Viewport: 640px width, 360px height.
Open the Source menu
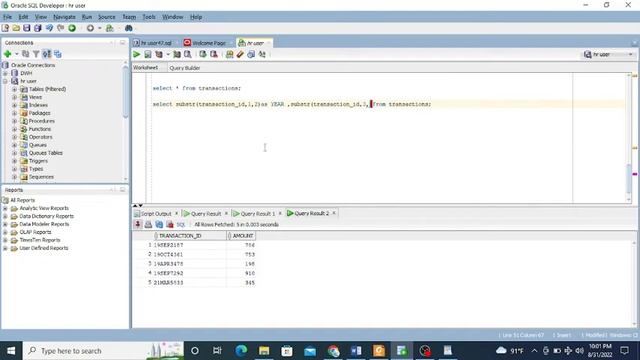pos(107,17)
